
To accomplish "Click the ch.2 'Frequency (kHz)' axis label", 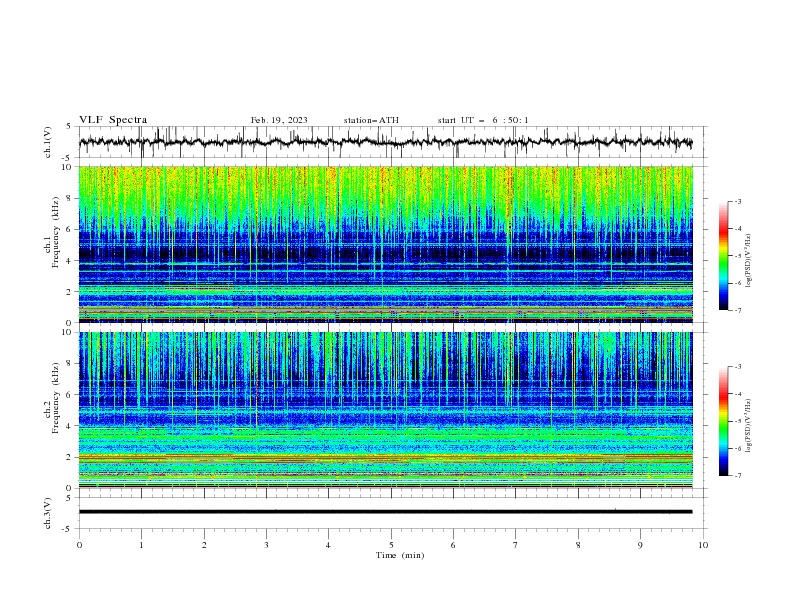I will point(56,397).
